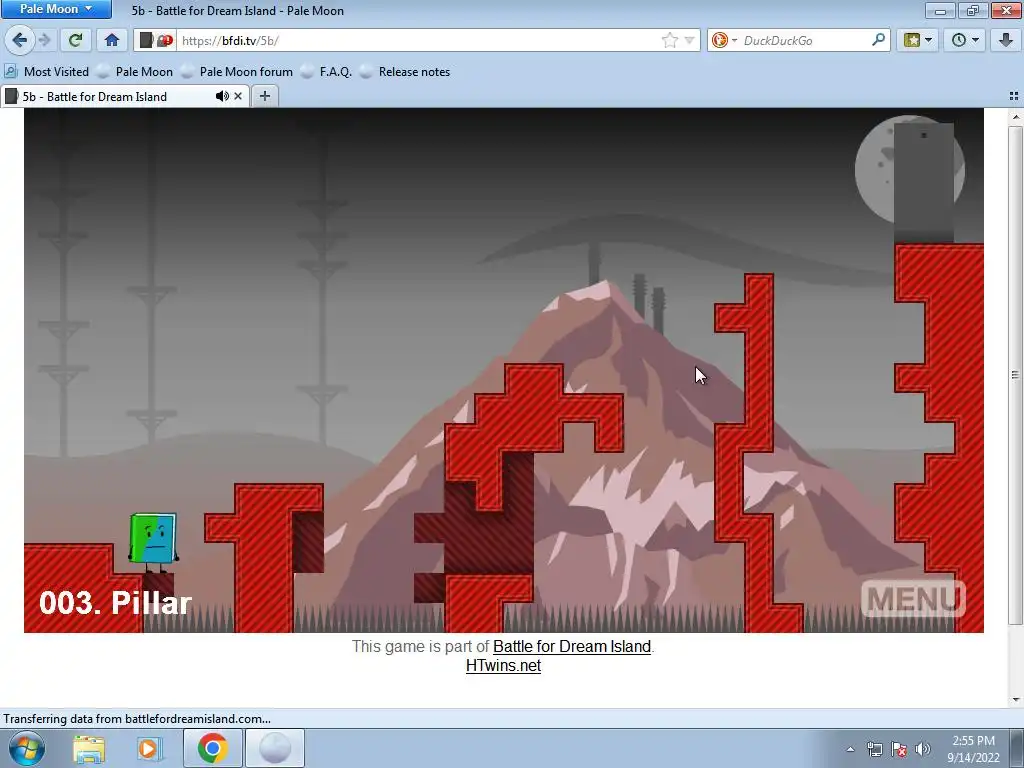
Task: Click the Bookmarks button dropdown arrow
Action: click(928, 40)
